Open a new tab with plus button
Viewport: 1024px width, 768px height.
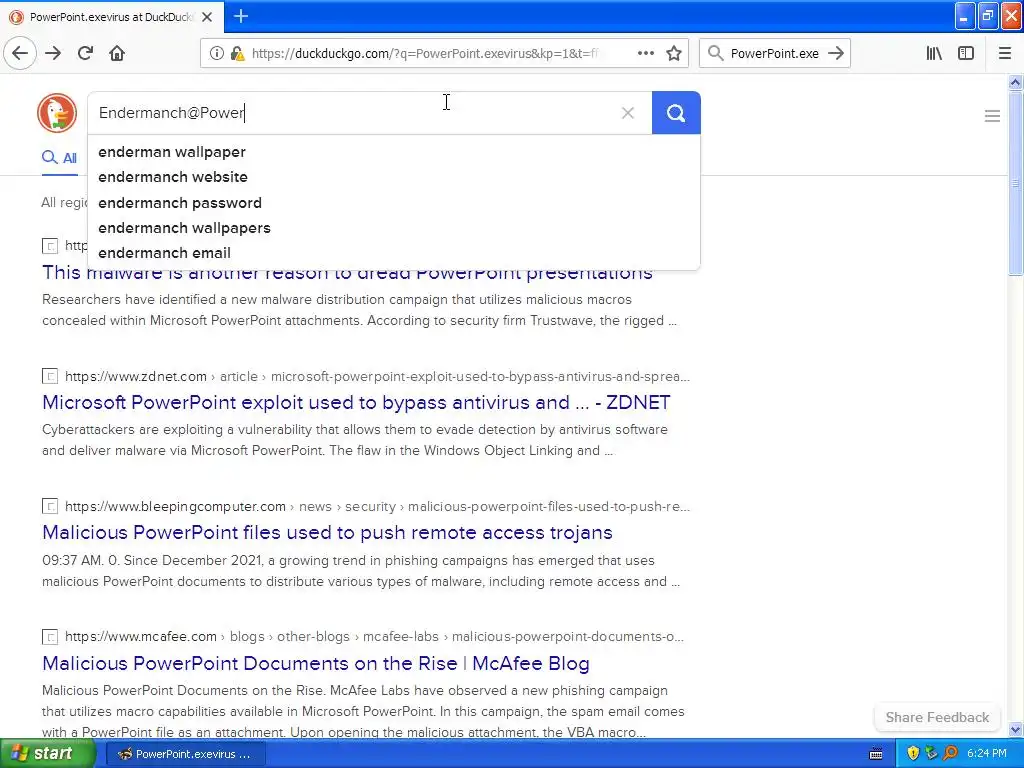pyautogui.click(x=241, y=16)
